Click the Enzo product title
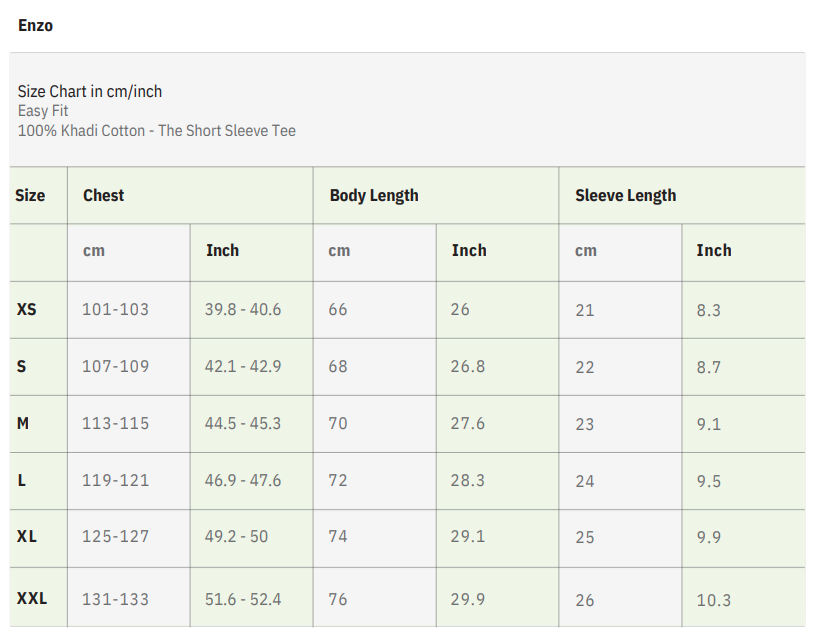The image size is (815, 636). click(36, 25)
